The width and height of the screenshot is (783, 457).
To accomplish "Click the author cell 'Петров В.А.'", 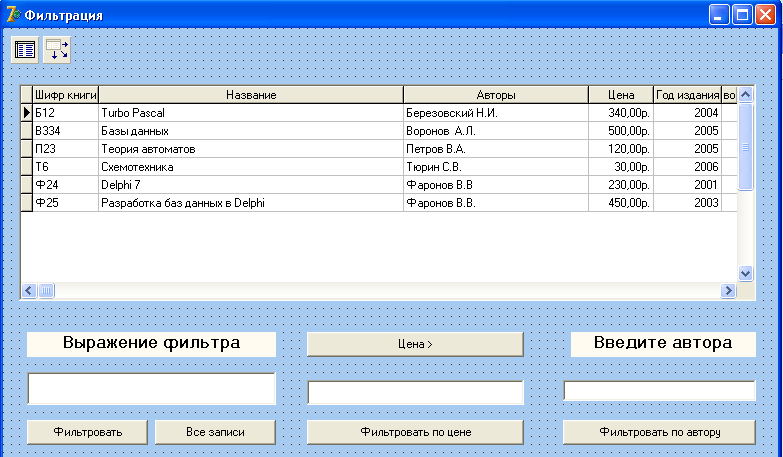I will click(496, 149).
